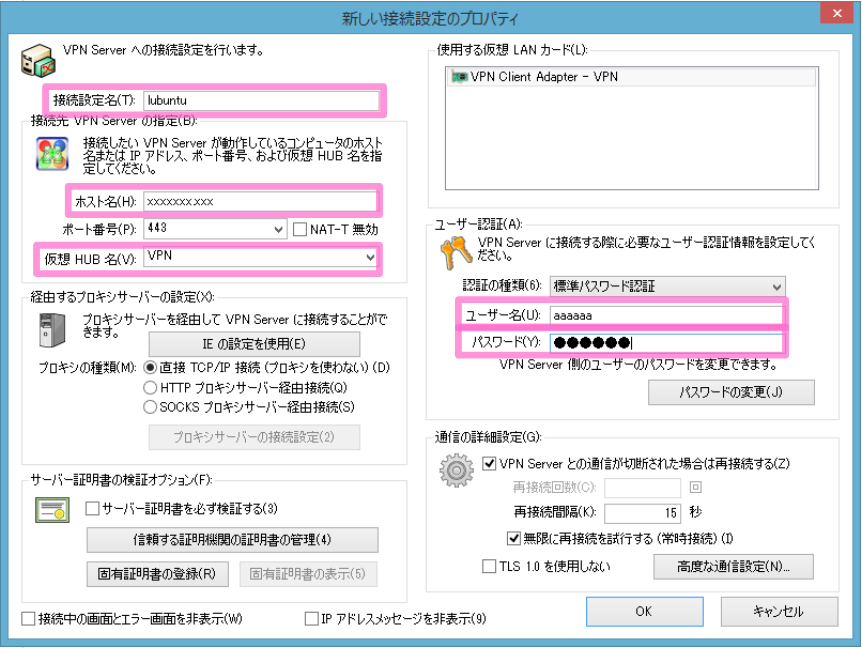Click 固有証明書の表示 button

pos(308,574)
